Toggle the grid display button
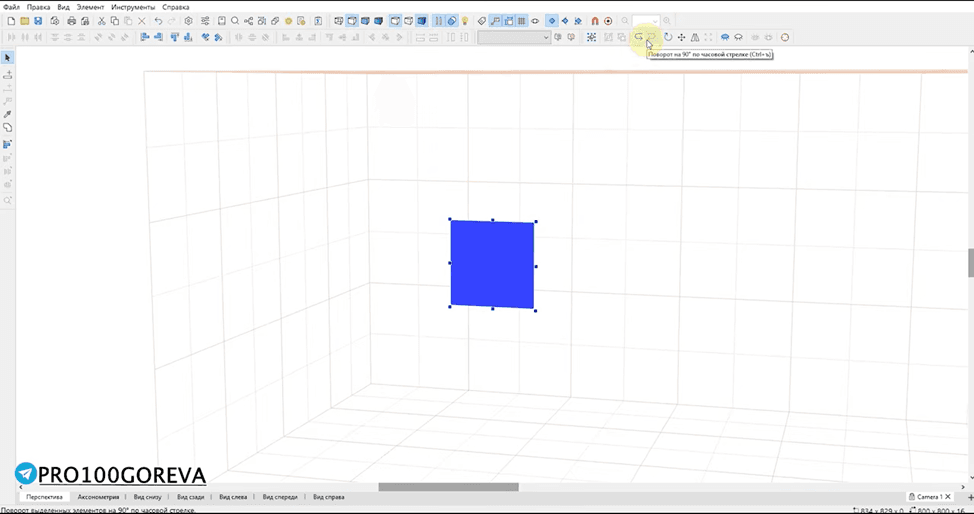 pos(522,21)
